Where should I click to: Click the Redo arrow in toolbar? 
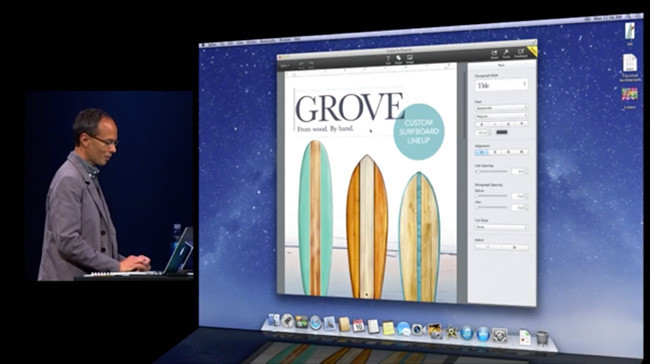310,64
